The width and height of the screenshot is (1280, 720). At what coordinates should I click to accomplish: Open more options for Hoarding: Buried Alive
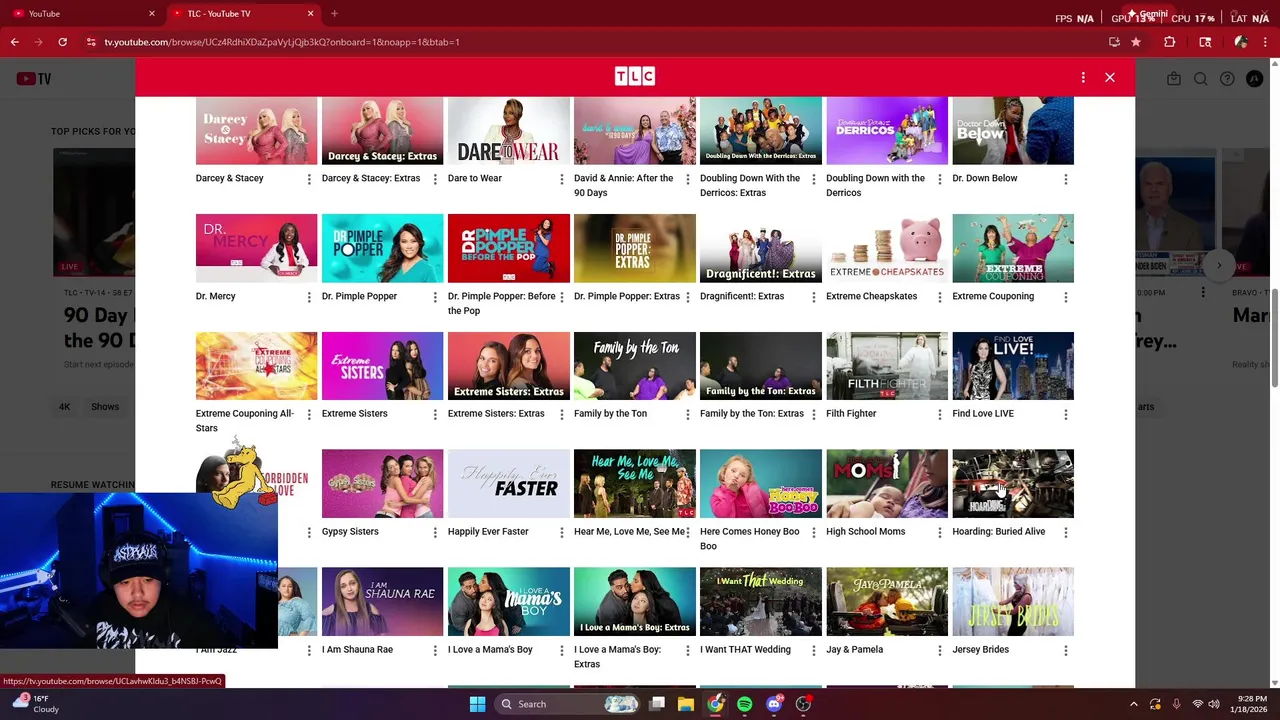tap(1065, 532)
